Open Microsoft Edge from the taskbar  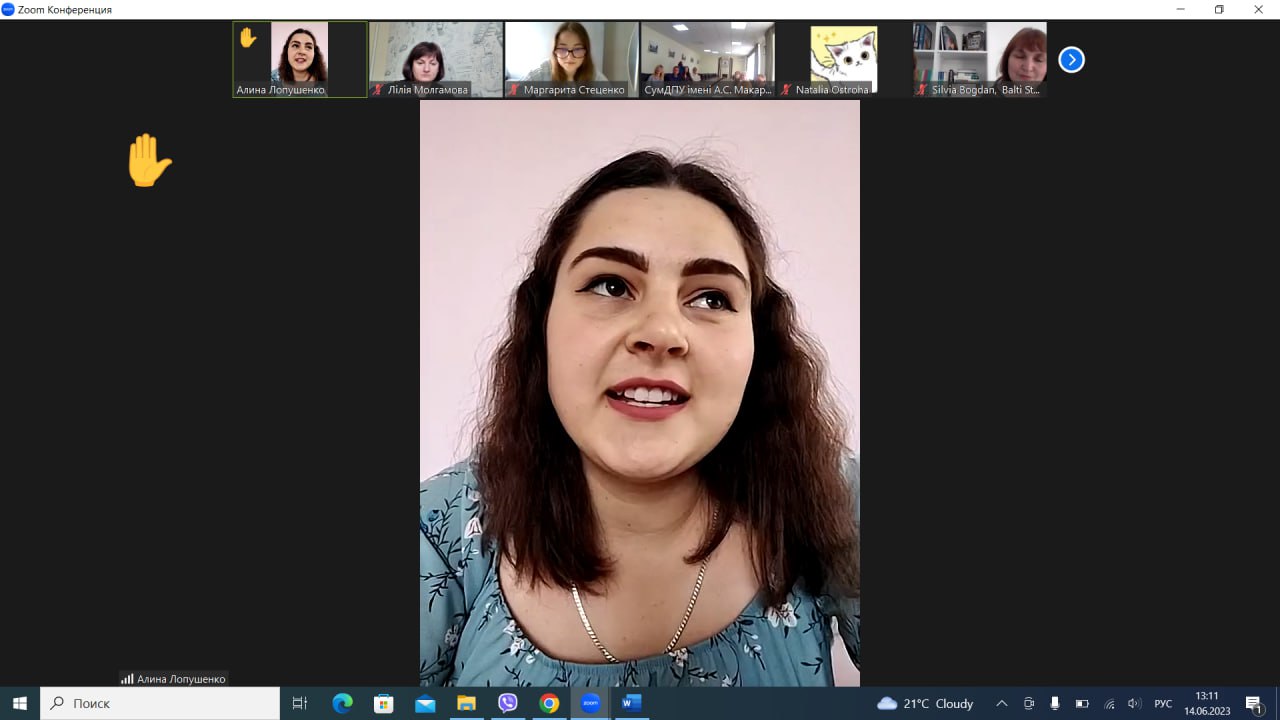tap(342, 703)
